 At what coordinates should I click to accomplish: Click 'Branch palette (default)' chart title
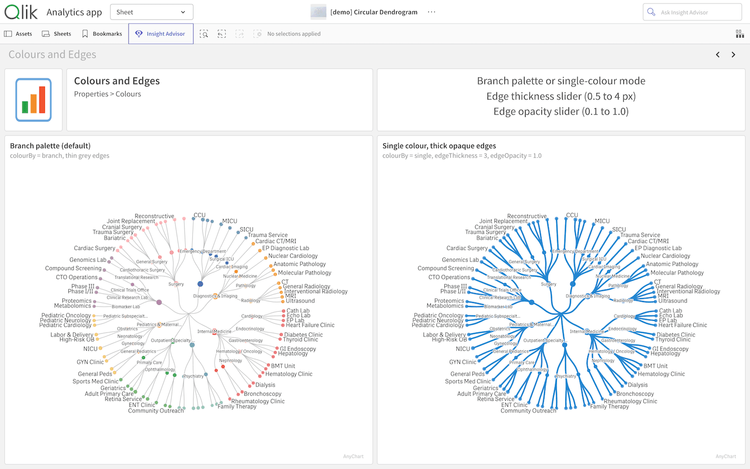50,146
